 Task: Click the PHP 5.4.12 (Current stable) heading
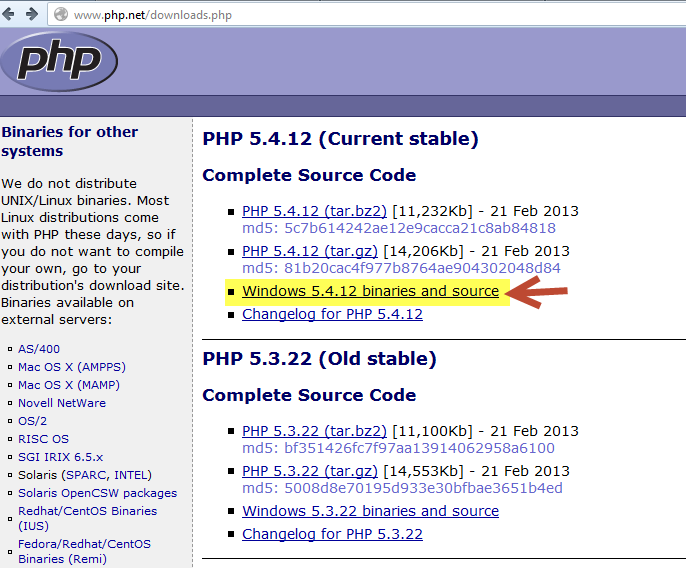click(x=340, y=139)
